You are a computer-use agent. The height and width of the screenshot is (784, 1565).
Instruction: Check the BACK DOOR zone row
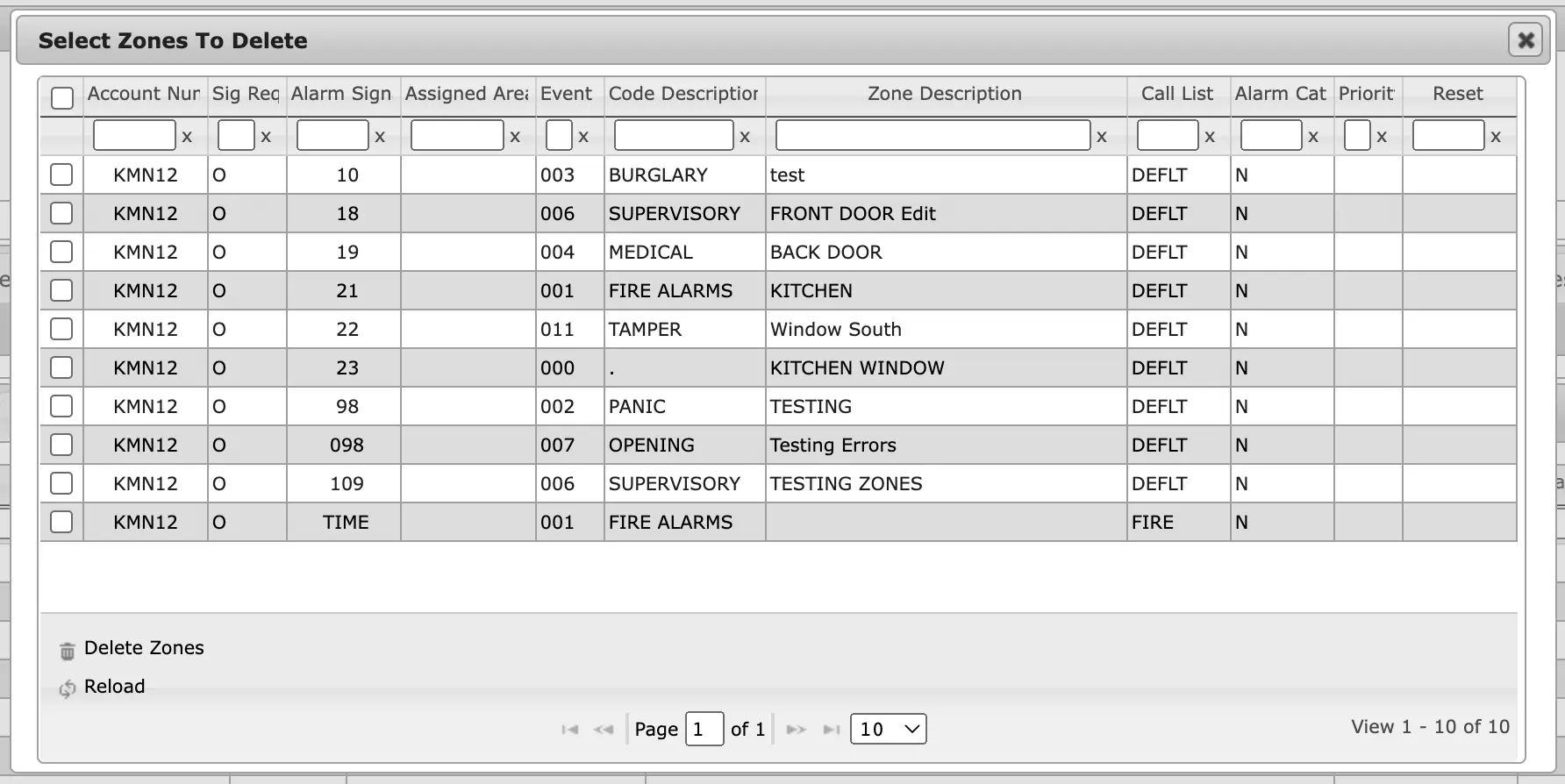[x=61, y=252]
